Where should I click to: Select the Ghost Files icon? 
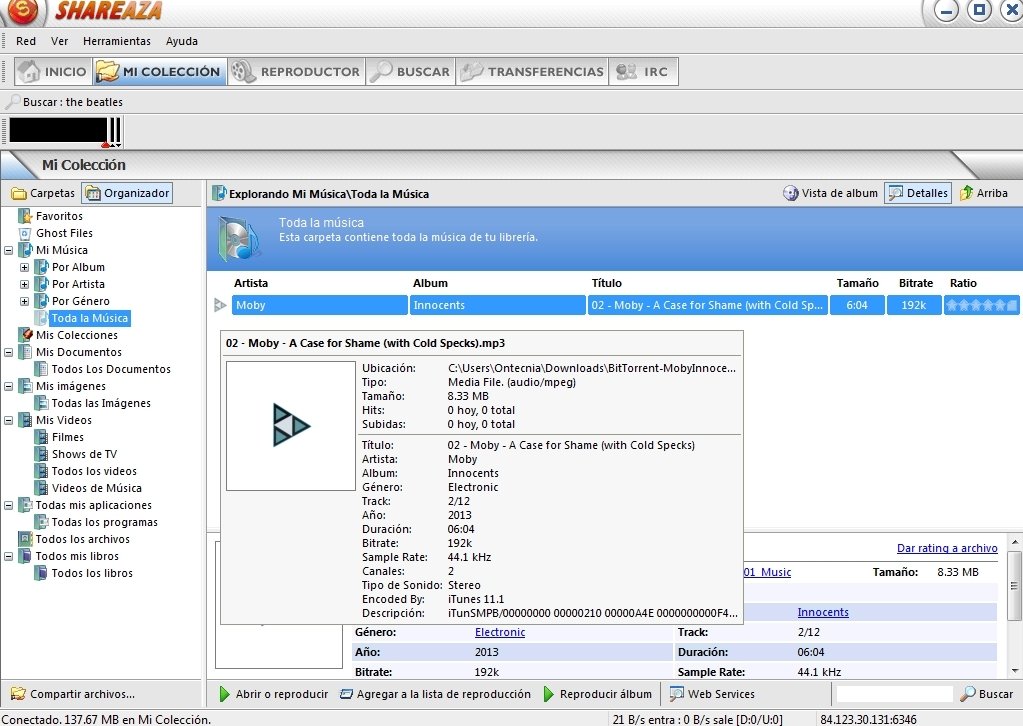pos(25,233)
